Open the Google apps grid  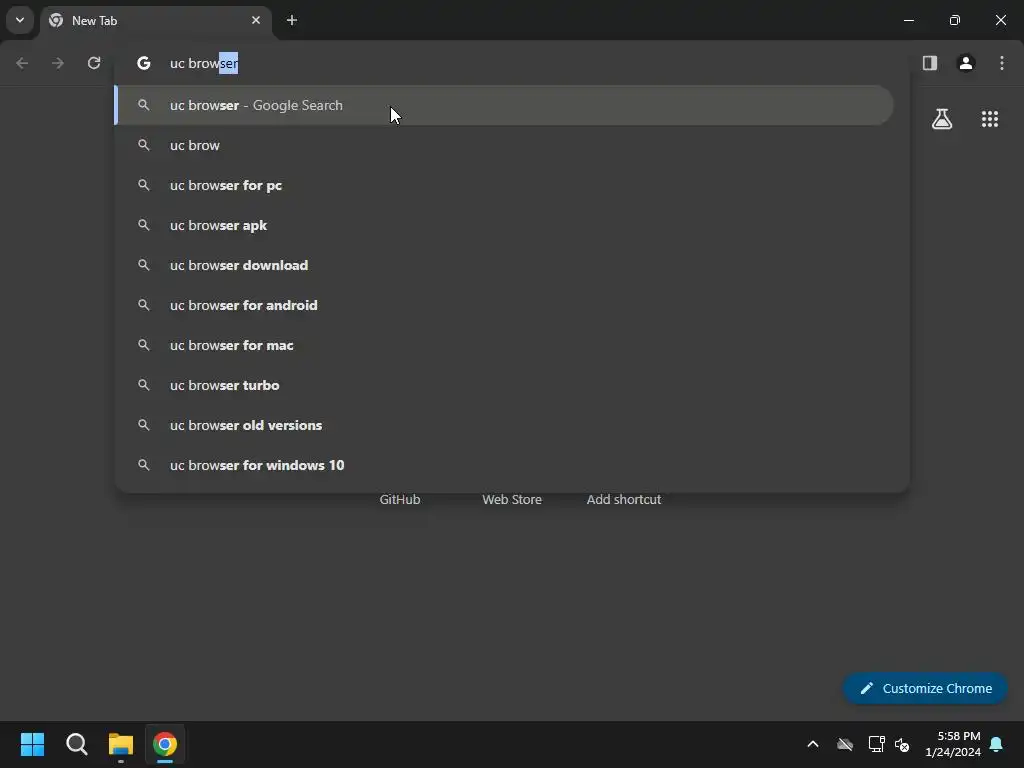tap(990, 119)
